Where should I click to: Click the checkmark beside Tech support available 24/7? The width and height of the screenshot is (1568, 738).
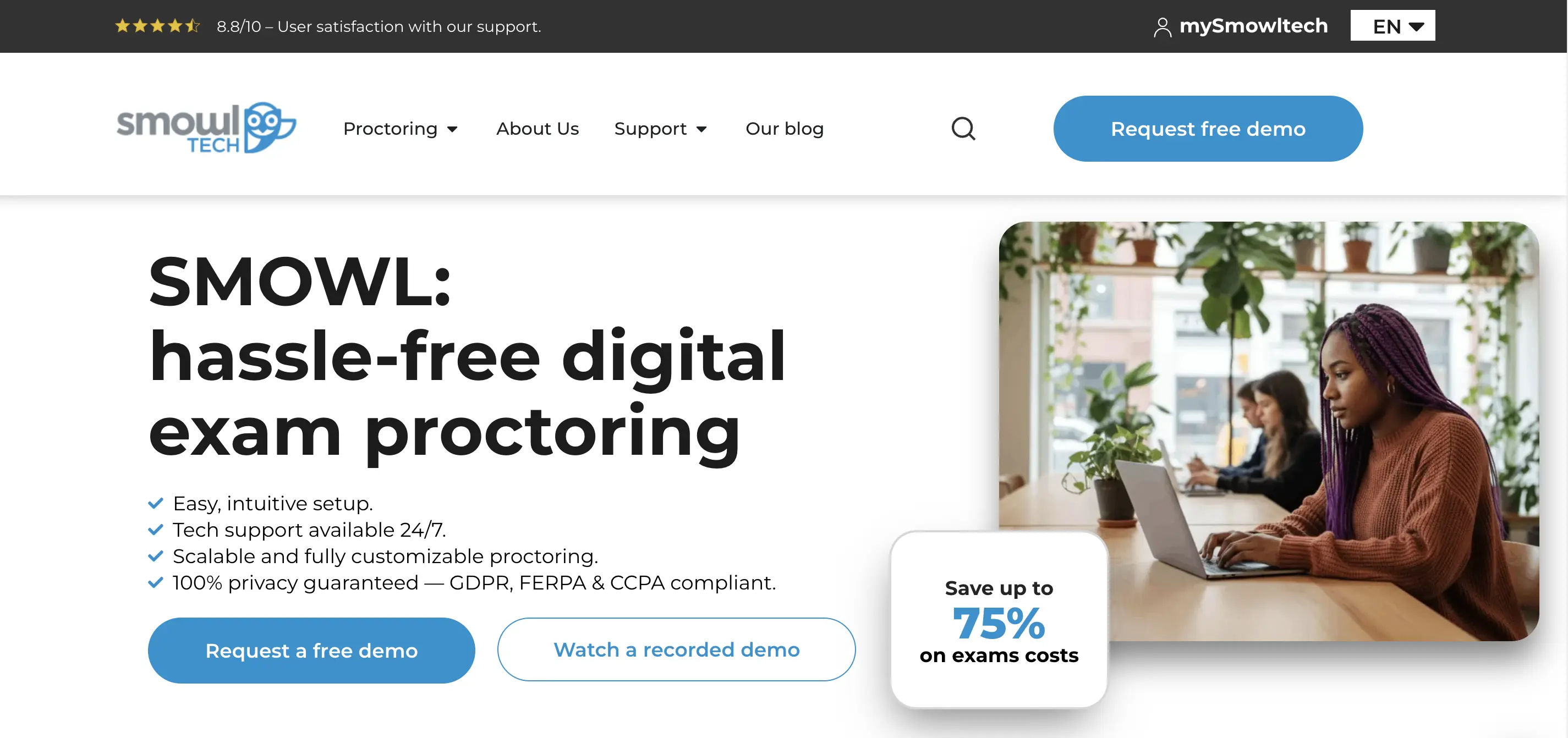(x=156, y=530)
